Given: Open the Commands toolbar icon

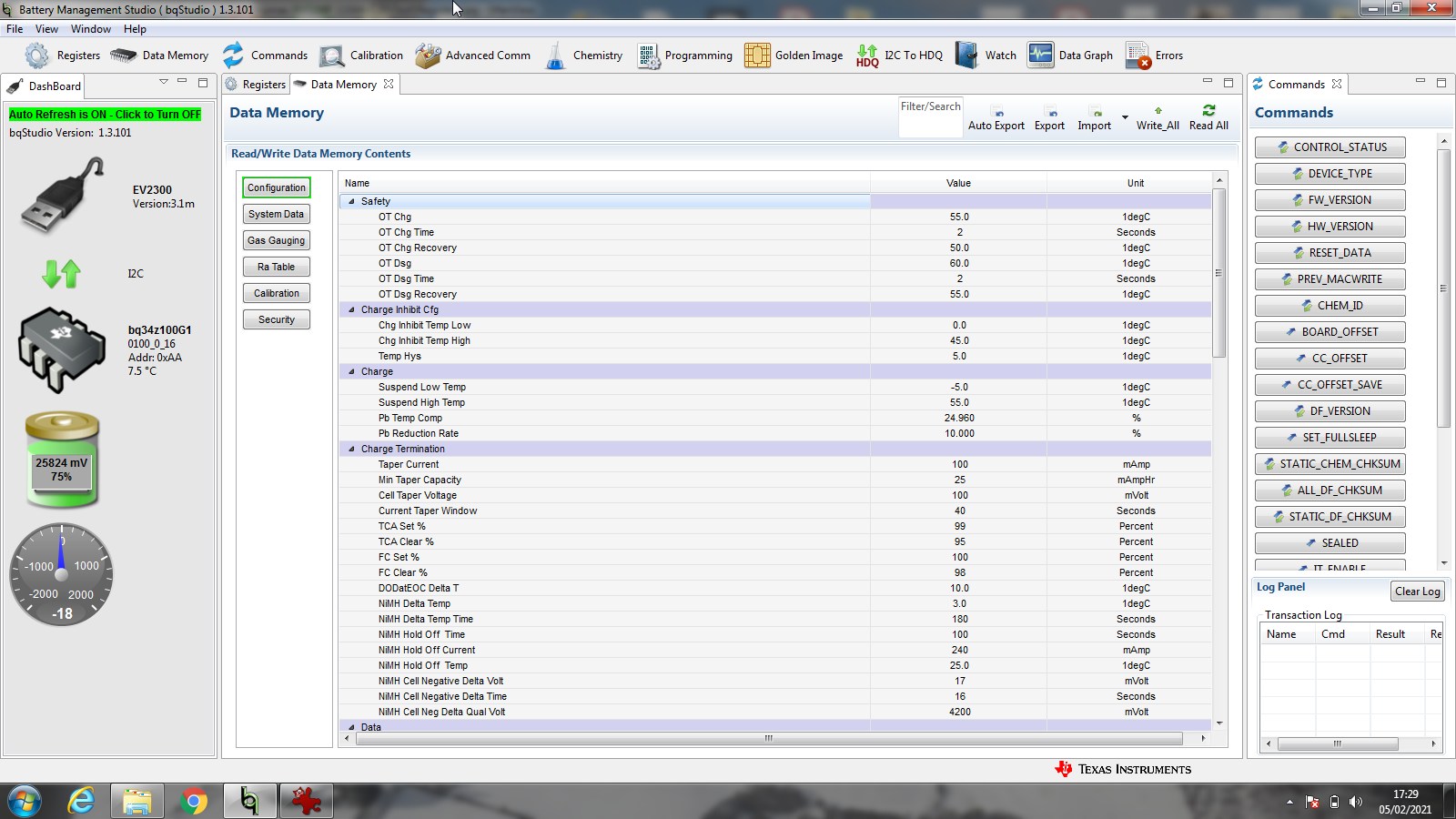Looking at the screenshot, I should (x=233, y=56).
